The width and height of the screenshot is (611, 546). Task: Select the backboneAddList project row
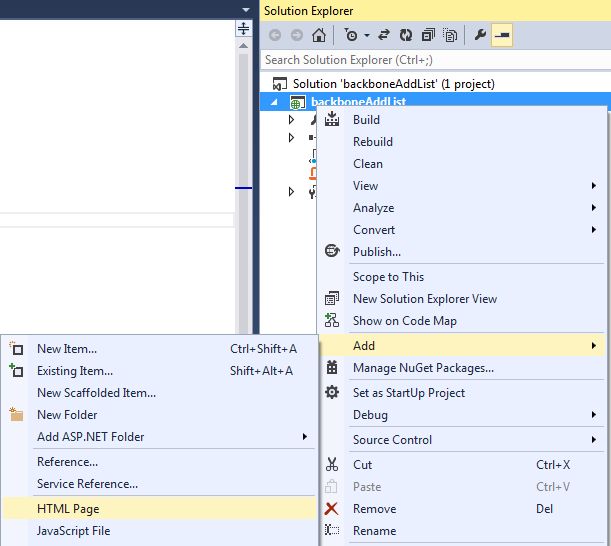[435, 102]
